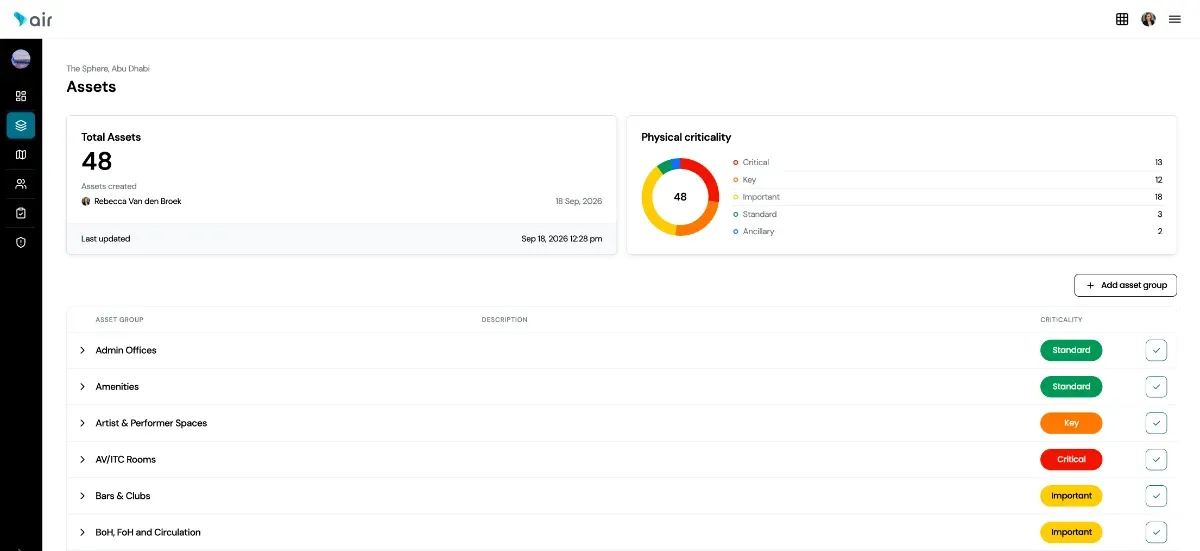Open the hamburger menu
This screenshot has width=1200, height=551.
(x=1175, y=19)
